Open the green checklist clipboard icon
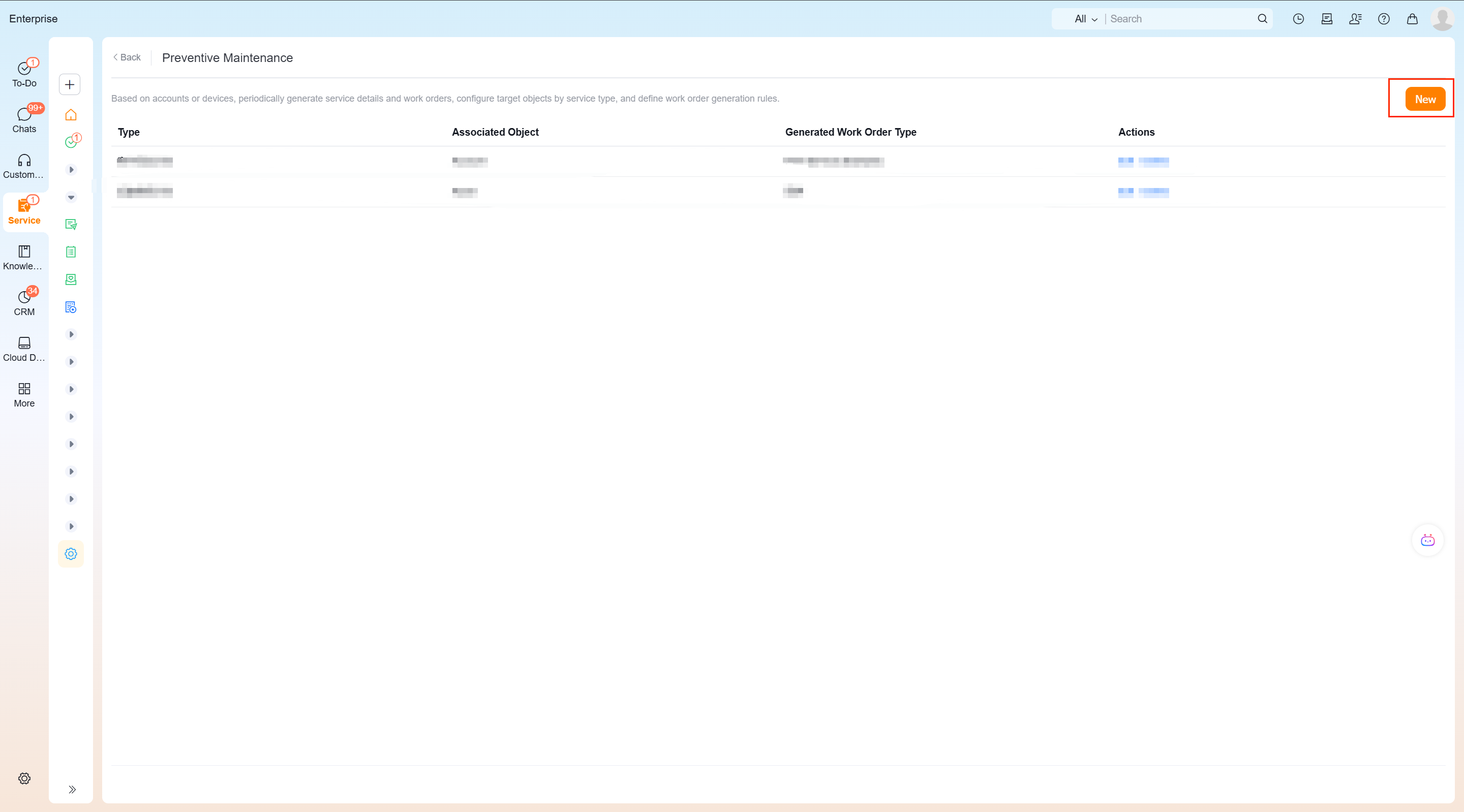The height and width of the screenshot is (812, 1464). (x=71, y=252)
